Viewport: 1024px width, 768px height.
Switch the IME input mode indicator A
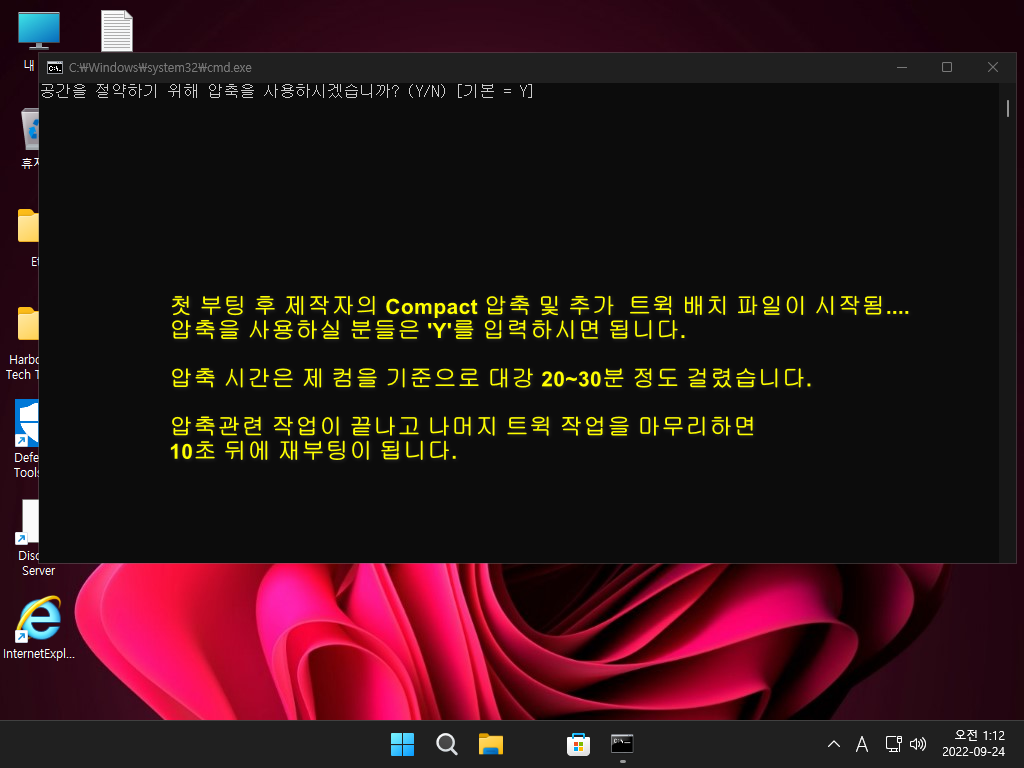(x=862, y=744)
